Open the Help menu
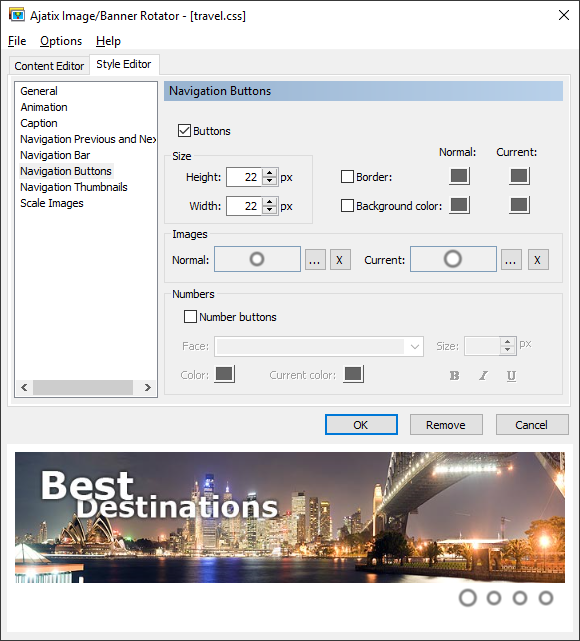The width and height of the screenshot is (580, 641). click(x=108, y=41)
